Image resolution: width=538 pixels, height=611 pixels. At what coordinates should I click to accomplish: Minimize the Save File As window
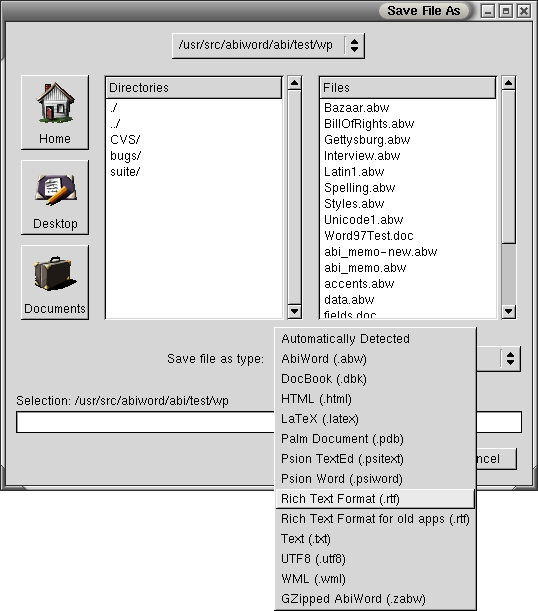[488, 11]
